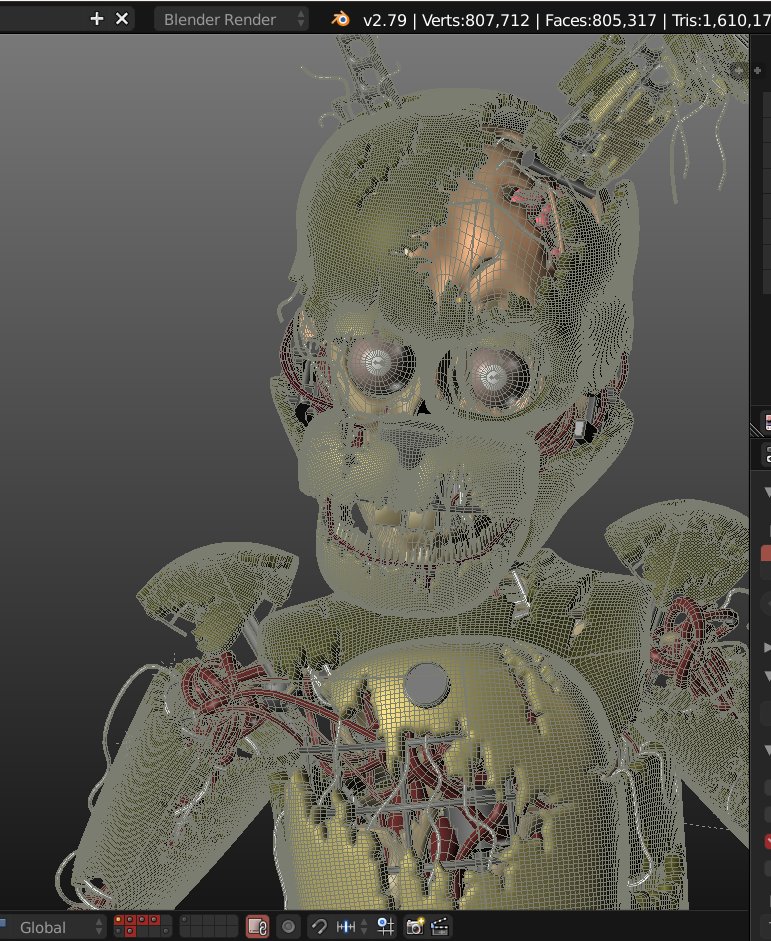Screen dimensions: 771x941
Task: Toggle lock camera and layers to scene
Action: pyautogui.click(x=258, y=927)
